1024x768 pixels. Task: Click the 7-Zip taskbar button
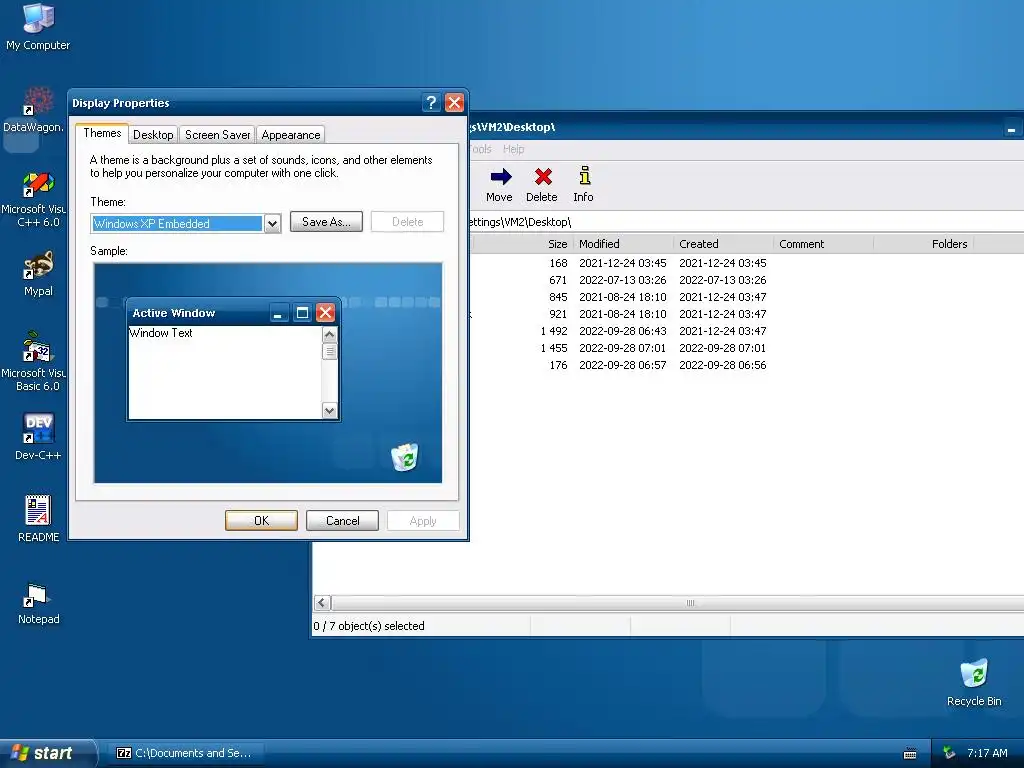coord(185,753)
